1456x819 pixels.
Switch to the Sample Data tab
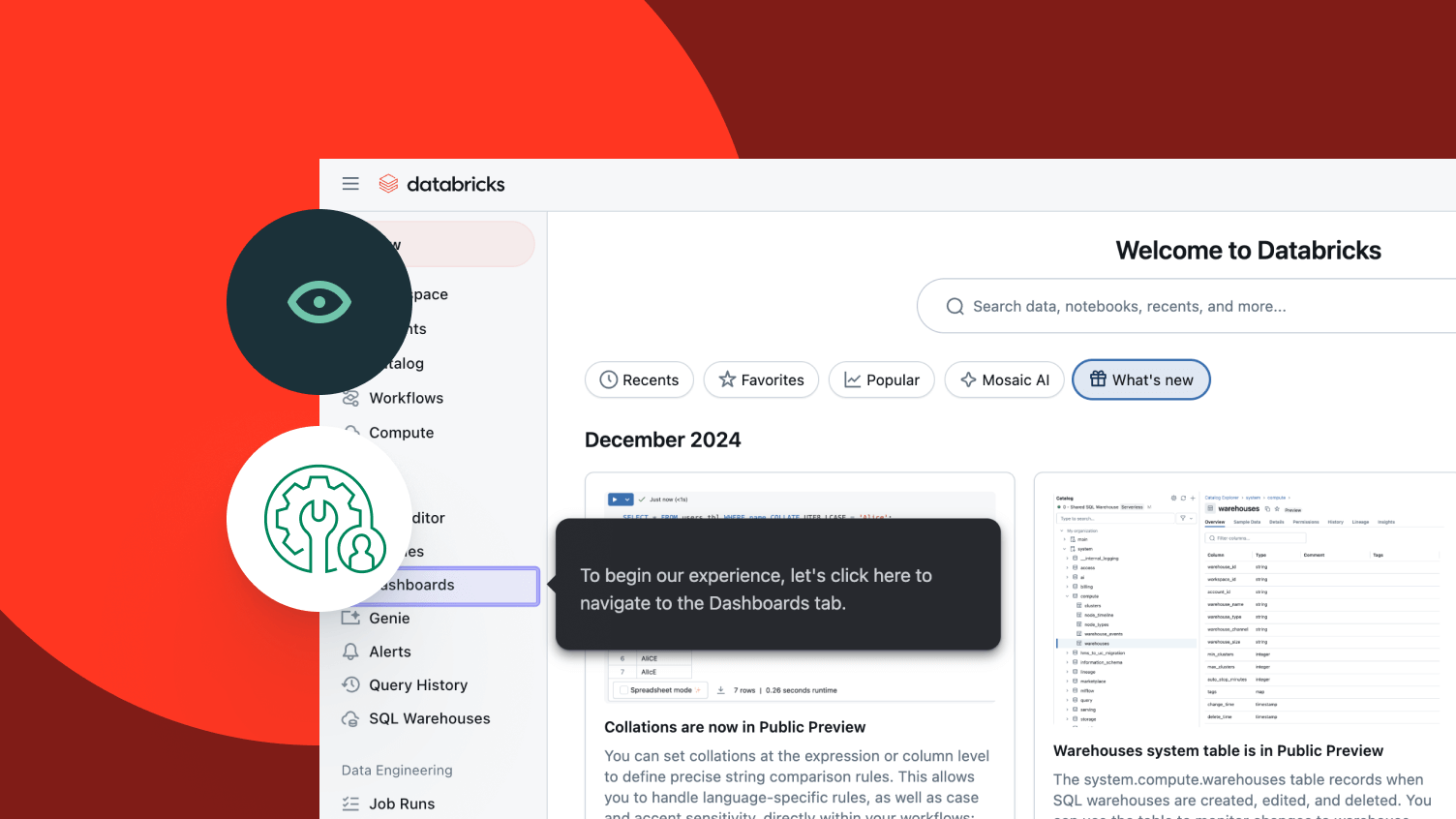[x=1247, y=522]
